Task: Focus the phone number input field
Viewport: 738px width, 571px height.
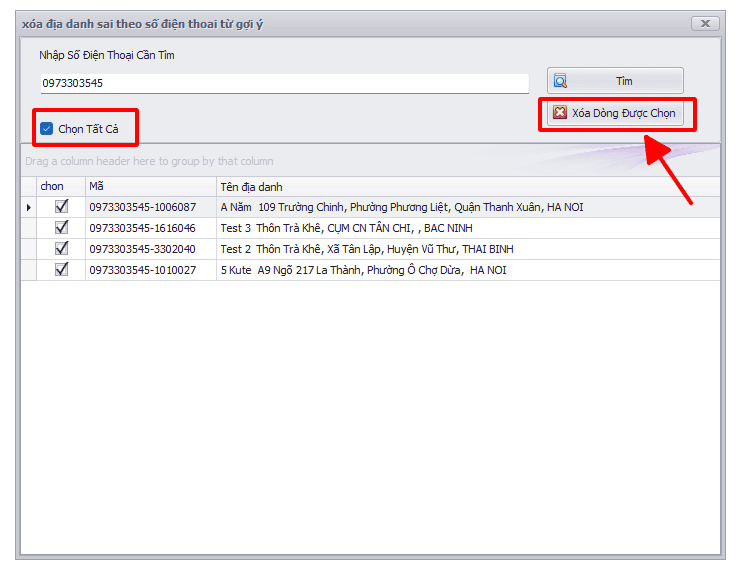Action: tap(285, 83)
